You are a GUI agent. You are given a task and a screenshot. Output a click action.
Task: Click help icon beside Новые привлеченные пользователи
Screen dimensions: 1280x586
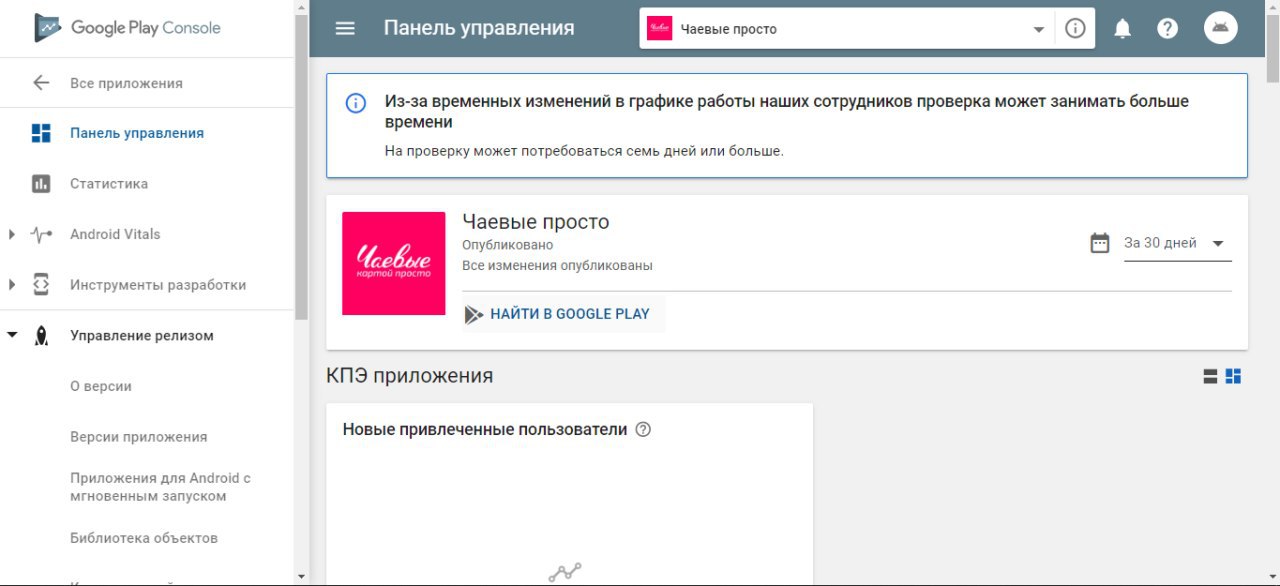tap(643, 430)
